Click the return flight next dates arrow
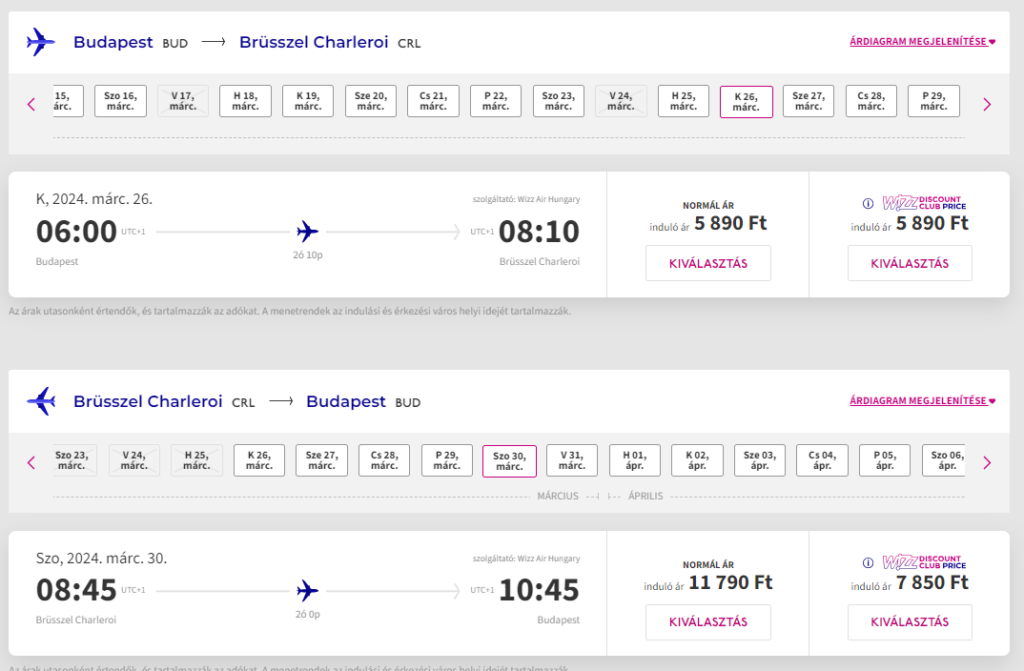Screen dimensions: 1024x671 pyautogui.click(x=987, y=463)
